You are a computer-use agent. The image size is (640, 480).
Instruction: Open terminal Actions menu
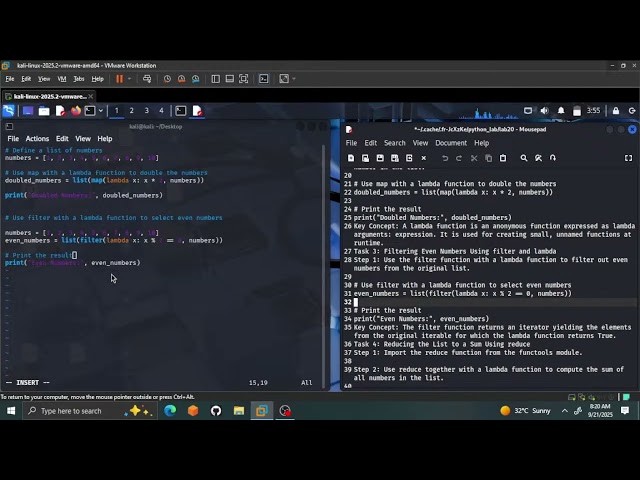pyautogui.click(x=37, y=139)
